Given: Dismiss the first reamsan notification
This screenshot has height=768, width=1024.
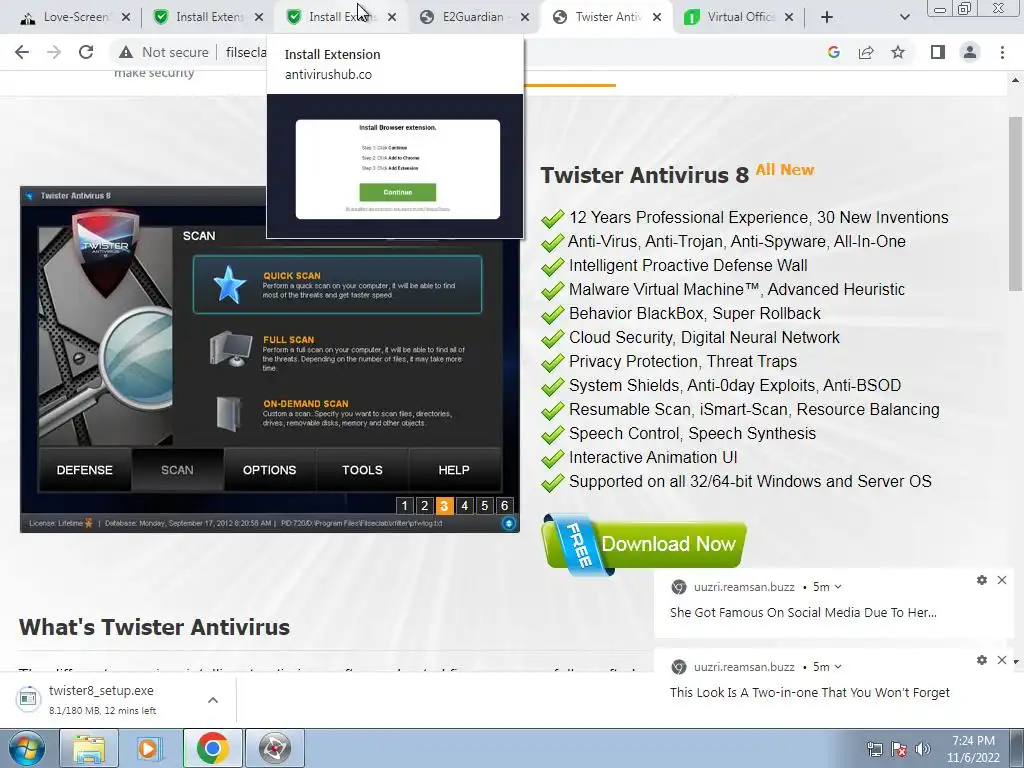Looking at the screenshot, I should click(x=1002, y=580).
